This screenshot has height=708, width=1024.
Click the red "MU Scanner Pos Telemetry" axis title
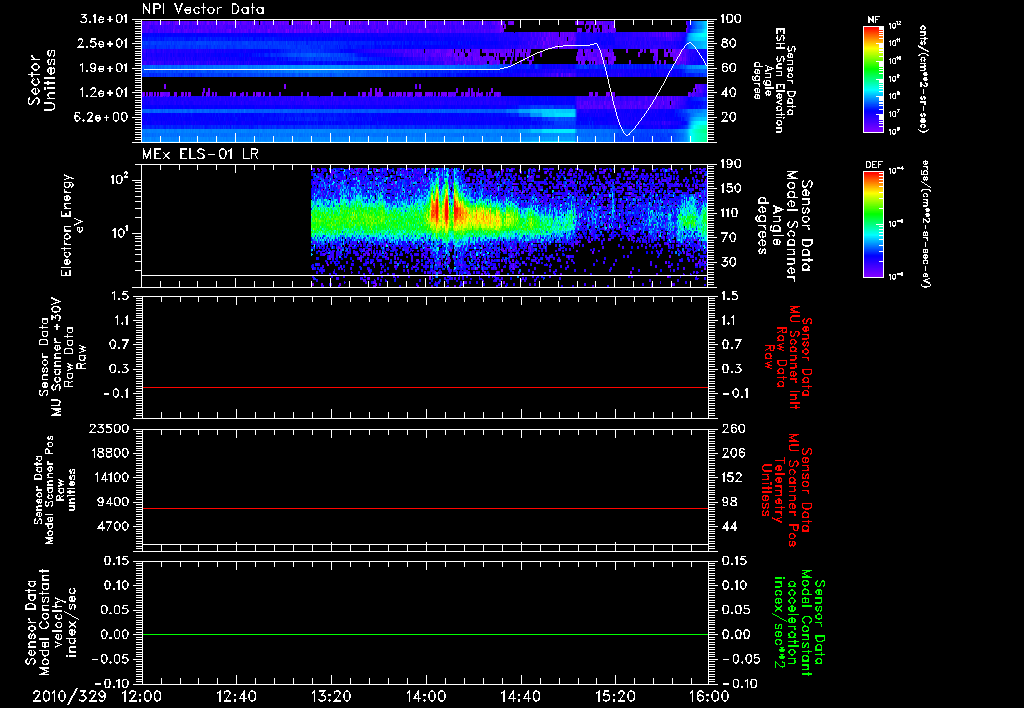787,490
